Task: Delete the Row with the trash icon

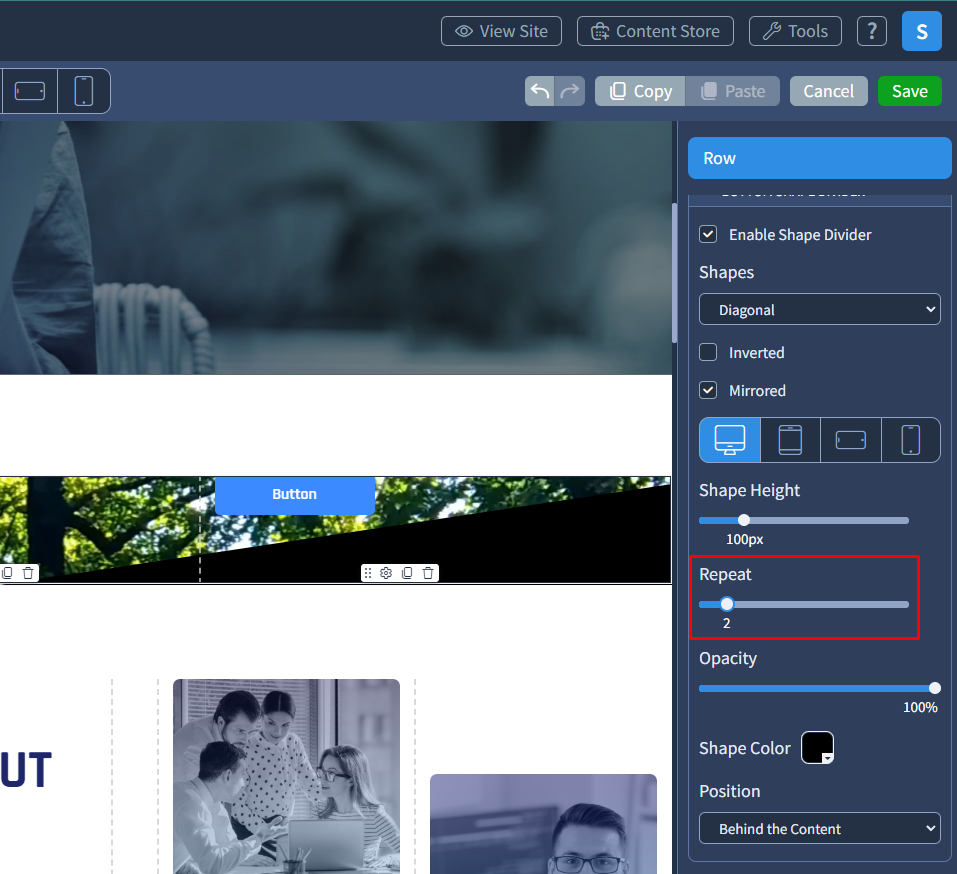Action: [x=428, y=572]
